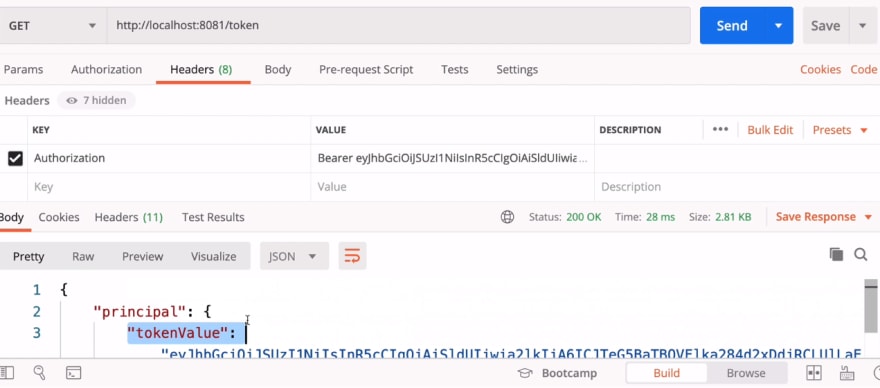Screen dimensions: 880x388
Task: Click the 28 ms time value
Action: coord(661,217)
